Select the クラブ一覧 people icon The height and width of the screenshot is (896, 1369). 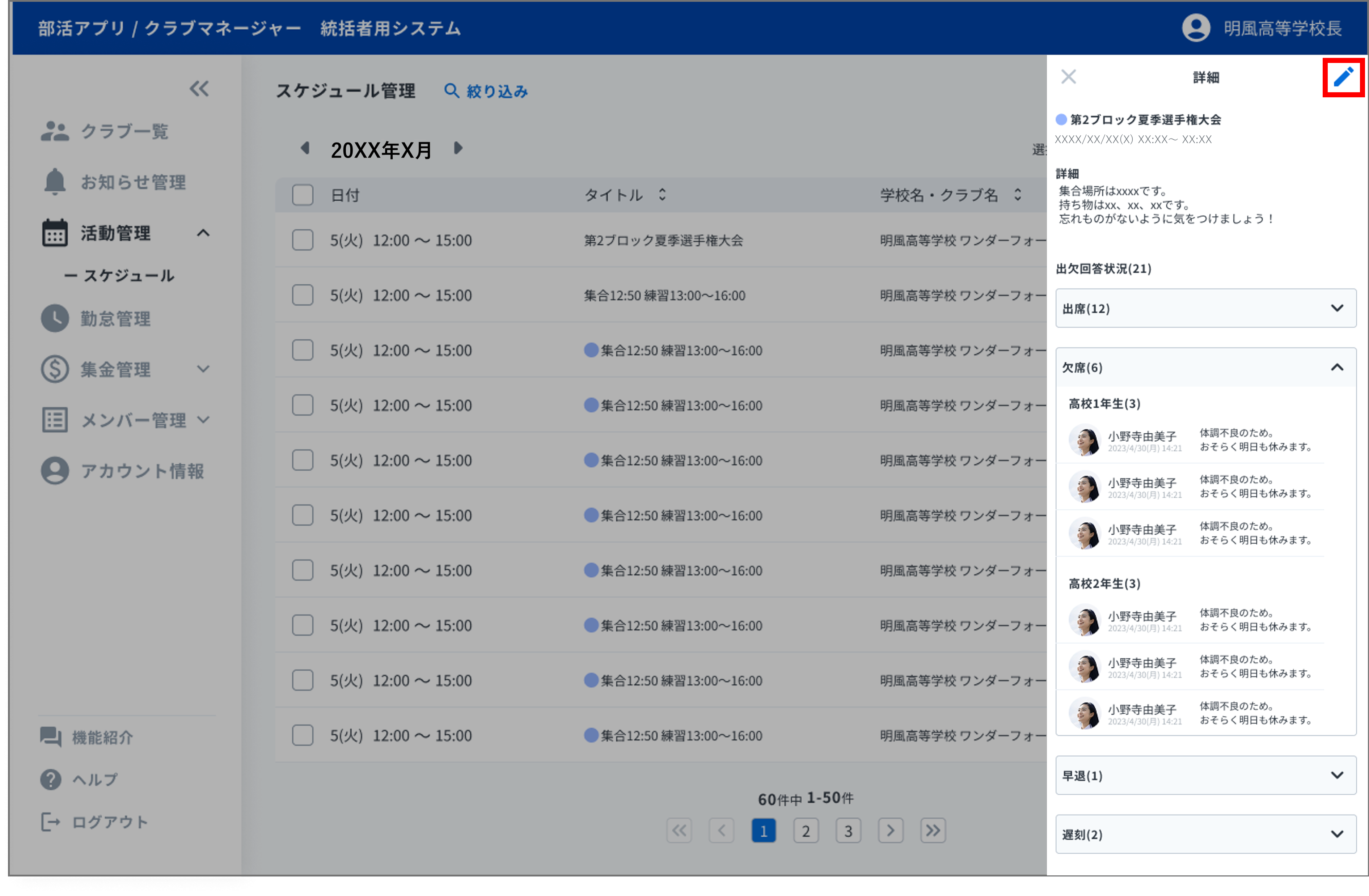click(55, 131)
